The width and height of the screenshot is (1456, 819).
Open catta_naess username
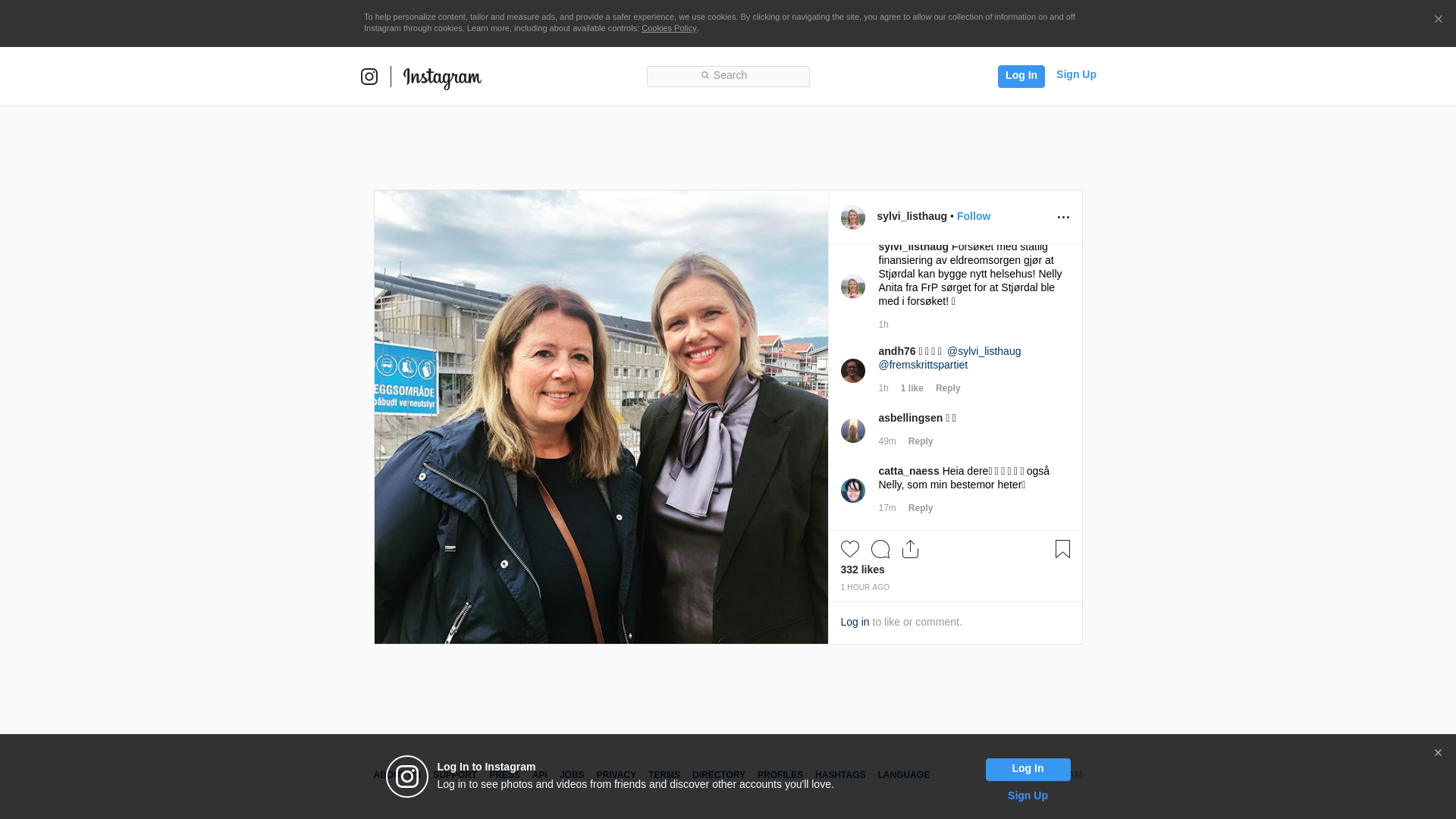click(908, 471)
